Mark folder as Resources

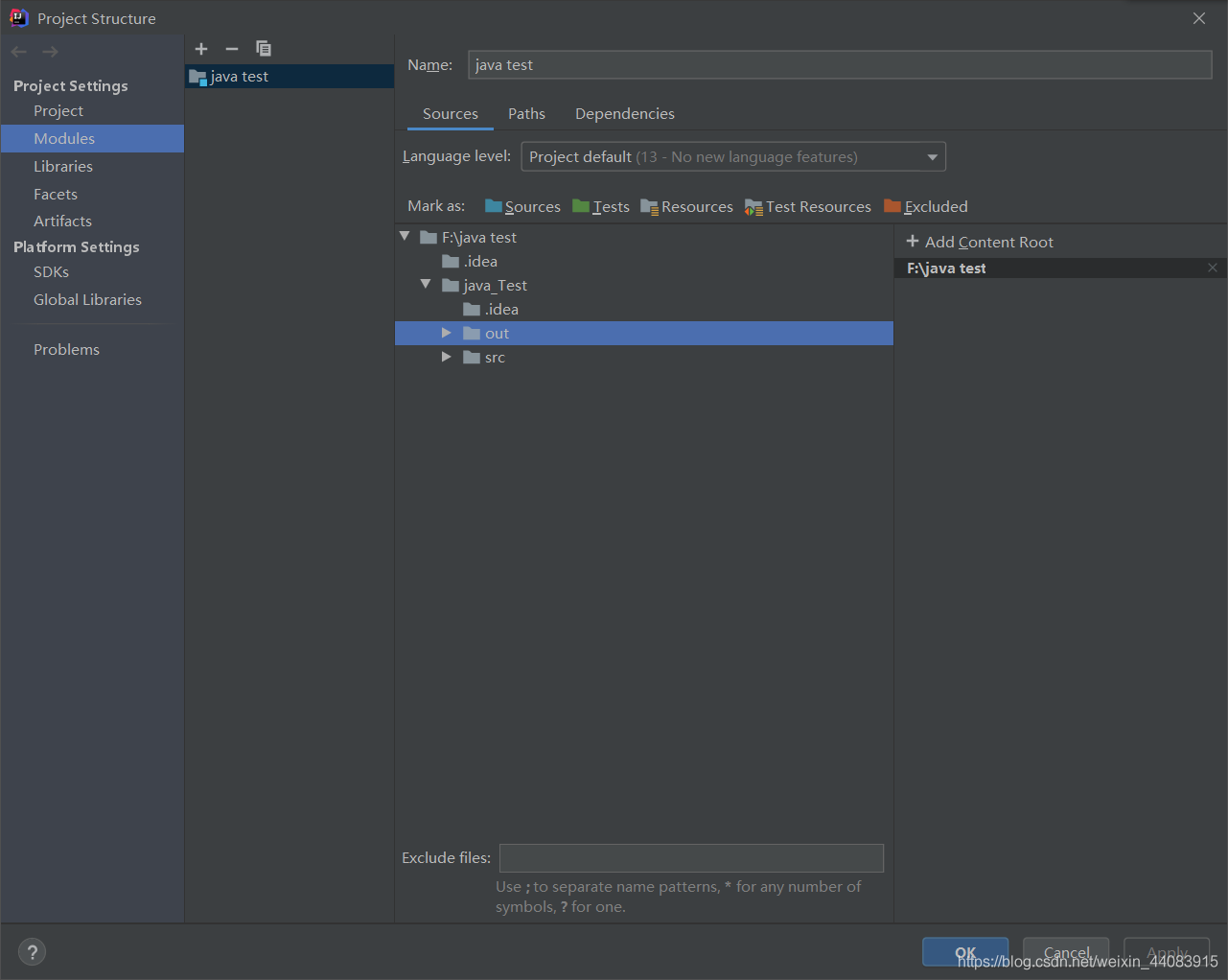click(x=686, y=206)
